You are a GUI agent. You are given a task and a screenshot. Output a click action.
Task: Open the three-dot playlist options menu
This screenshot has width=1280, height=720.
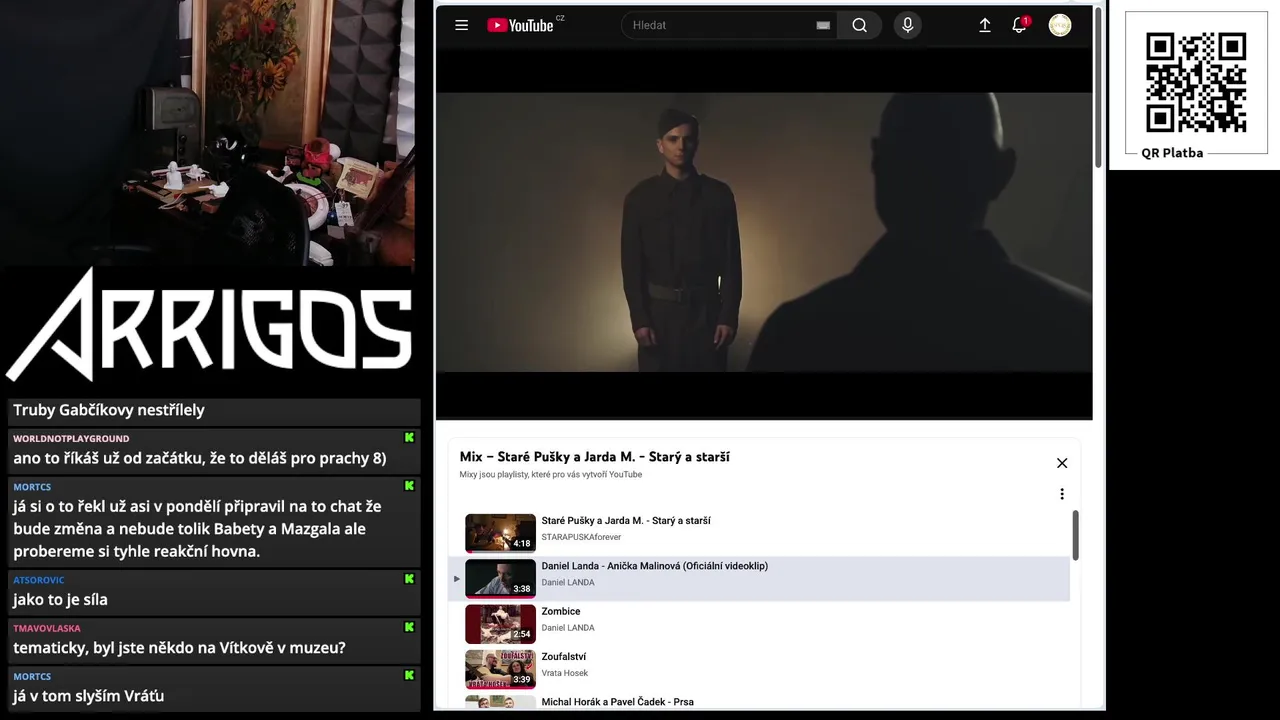click(1062, 494)
